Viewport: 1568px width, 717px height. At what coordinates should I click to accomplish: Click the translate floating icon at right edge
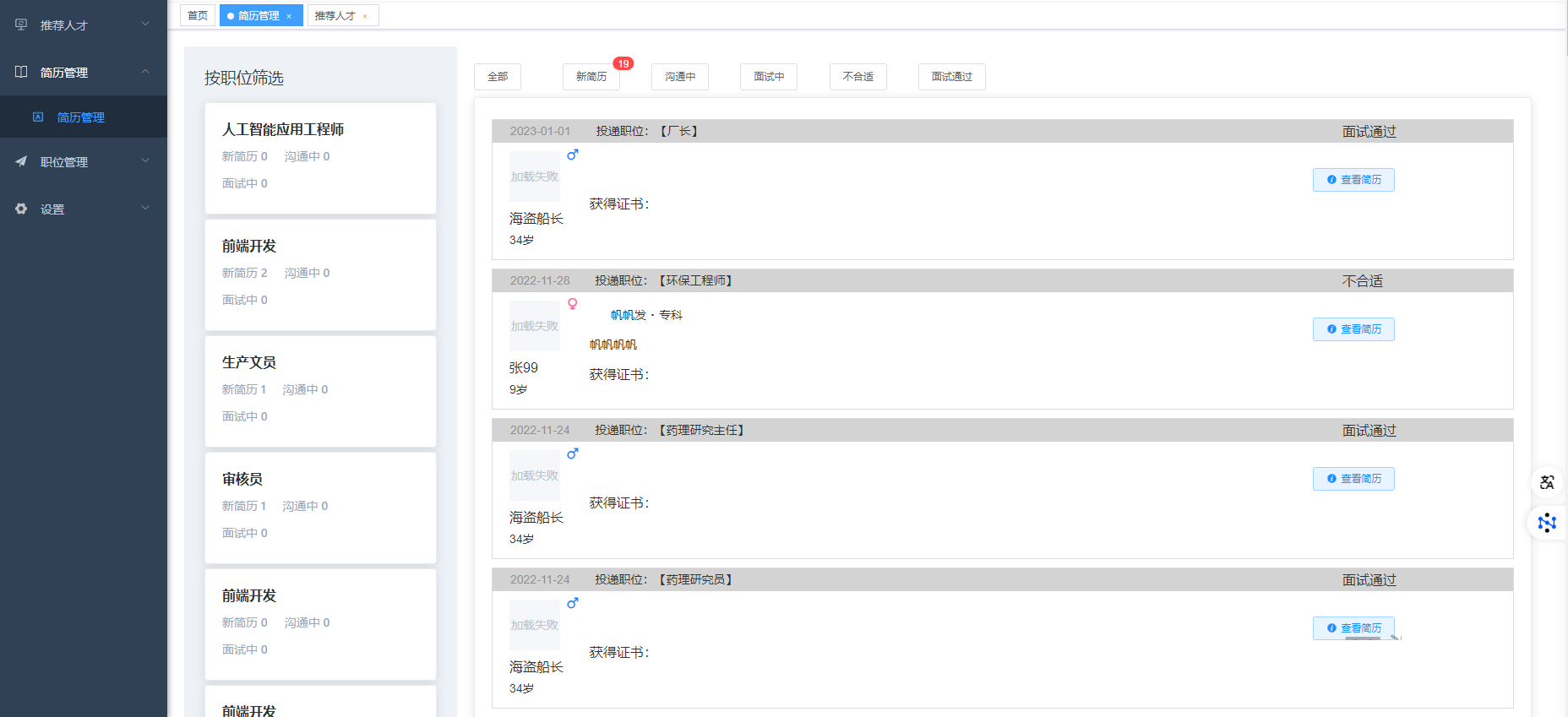point(1547,482)
